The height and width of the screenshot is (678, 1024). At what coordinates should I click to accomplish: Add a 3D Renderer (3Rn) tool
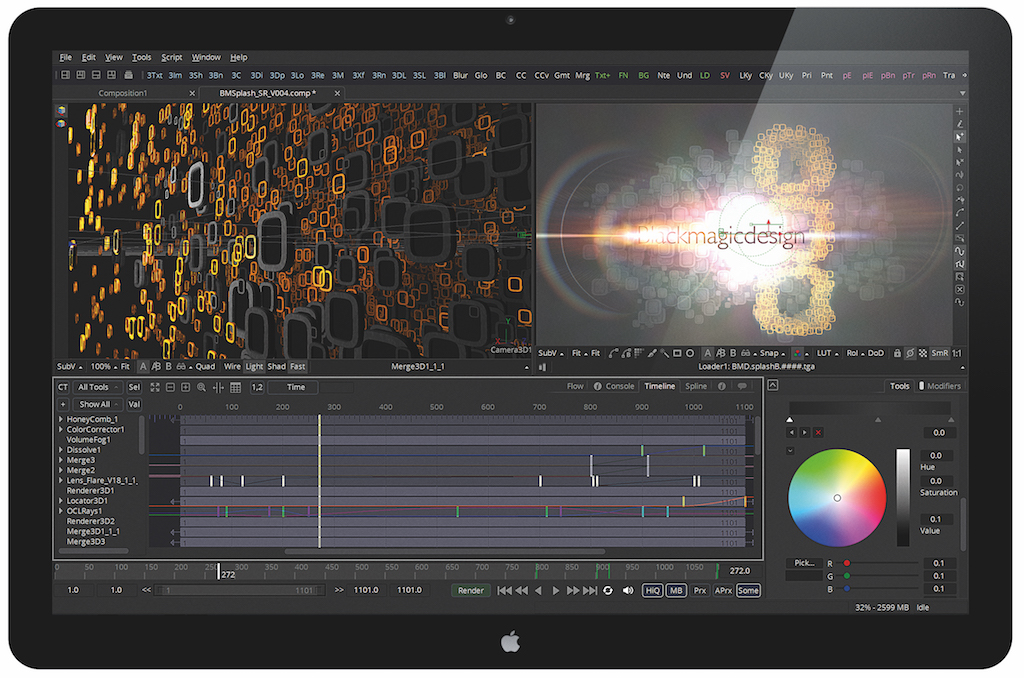379,75
